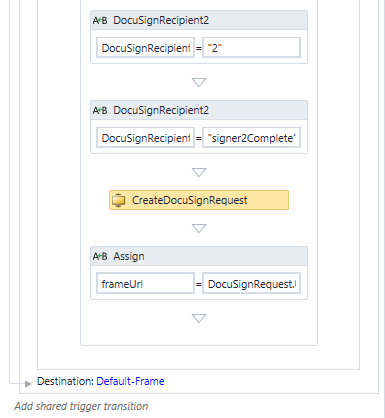Click Add shared trigger transition

(x=81, y=406)
